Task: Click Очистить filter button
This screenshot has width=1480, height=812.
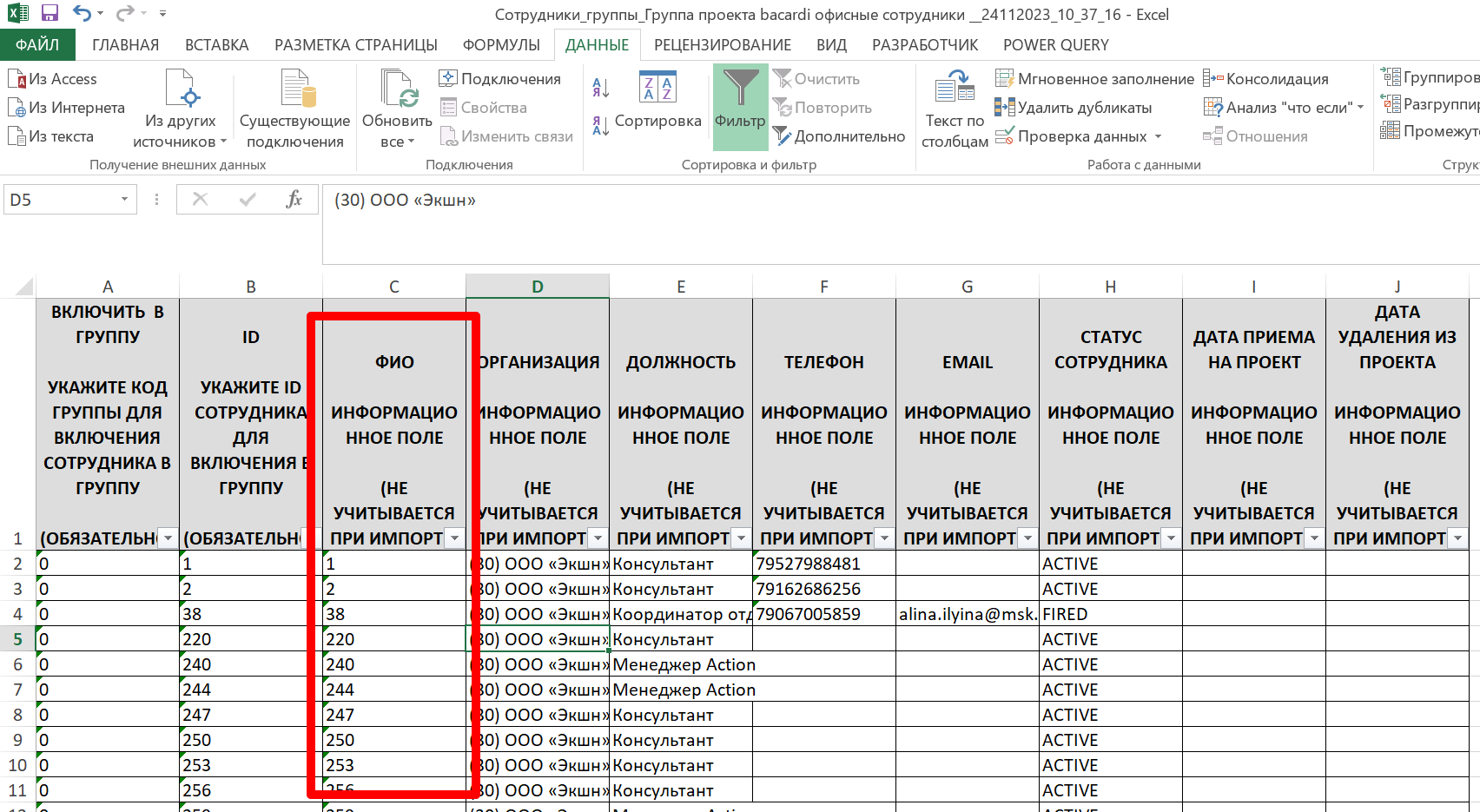Action: coord(817,79)
